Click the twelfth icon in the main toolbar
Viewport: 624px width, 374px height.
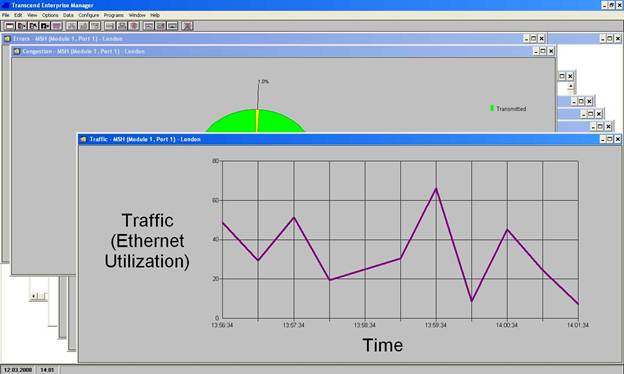[x=148, y=26]
